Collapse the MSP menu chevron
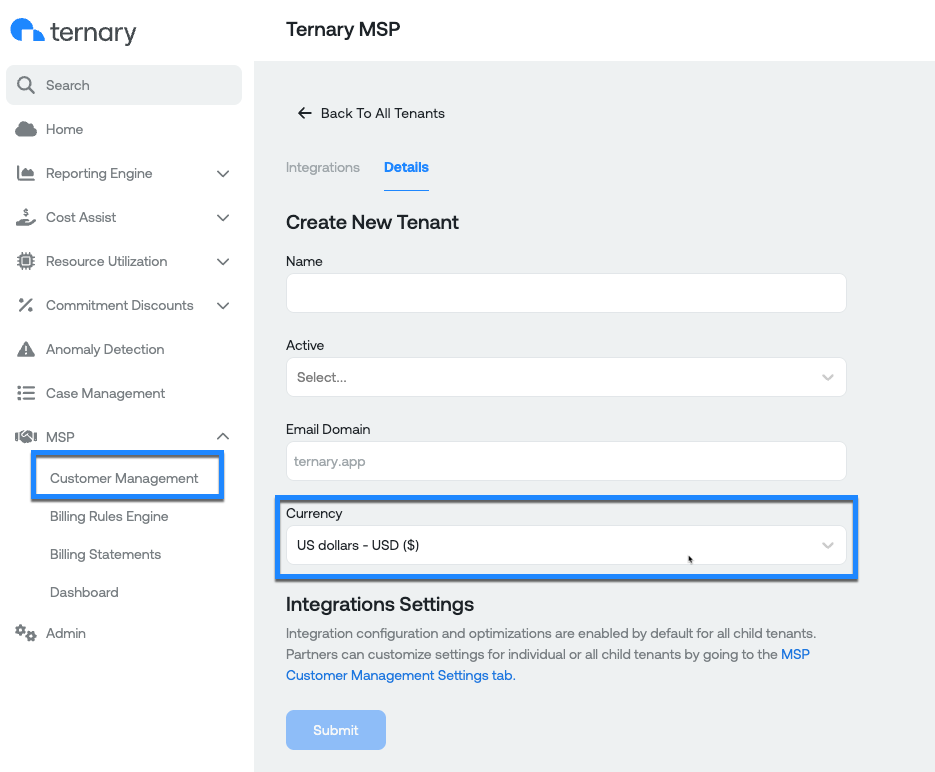Viewport: 935px width, 772px height. [x=223, y=436]
